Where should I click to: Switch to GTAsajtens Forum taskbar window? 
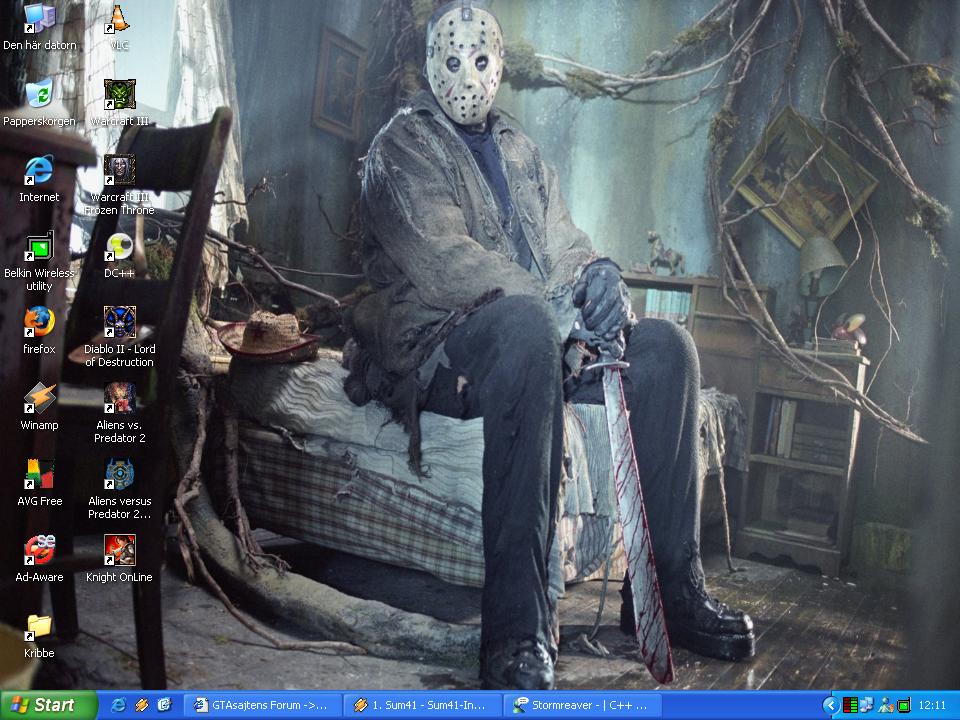click(x=262, y=705)
